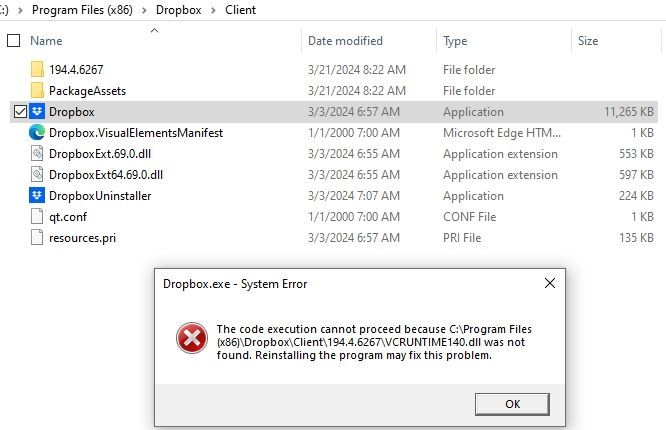Navigate to Client in the breadcrumb path
Screen dimensions: 666x430
tap(240, 10)
